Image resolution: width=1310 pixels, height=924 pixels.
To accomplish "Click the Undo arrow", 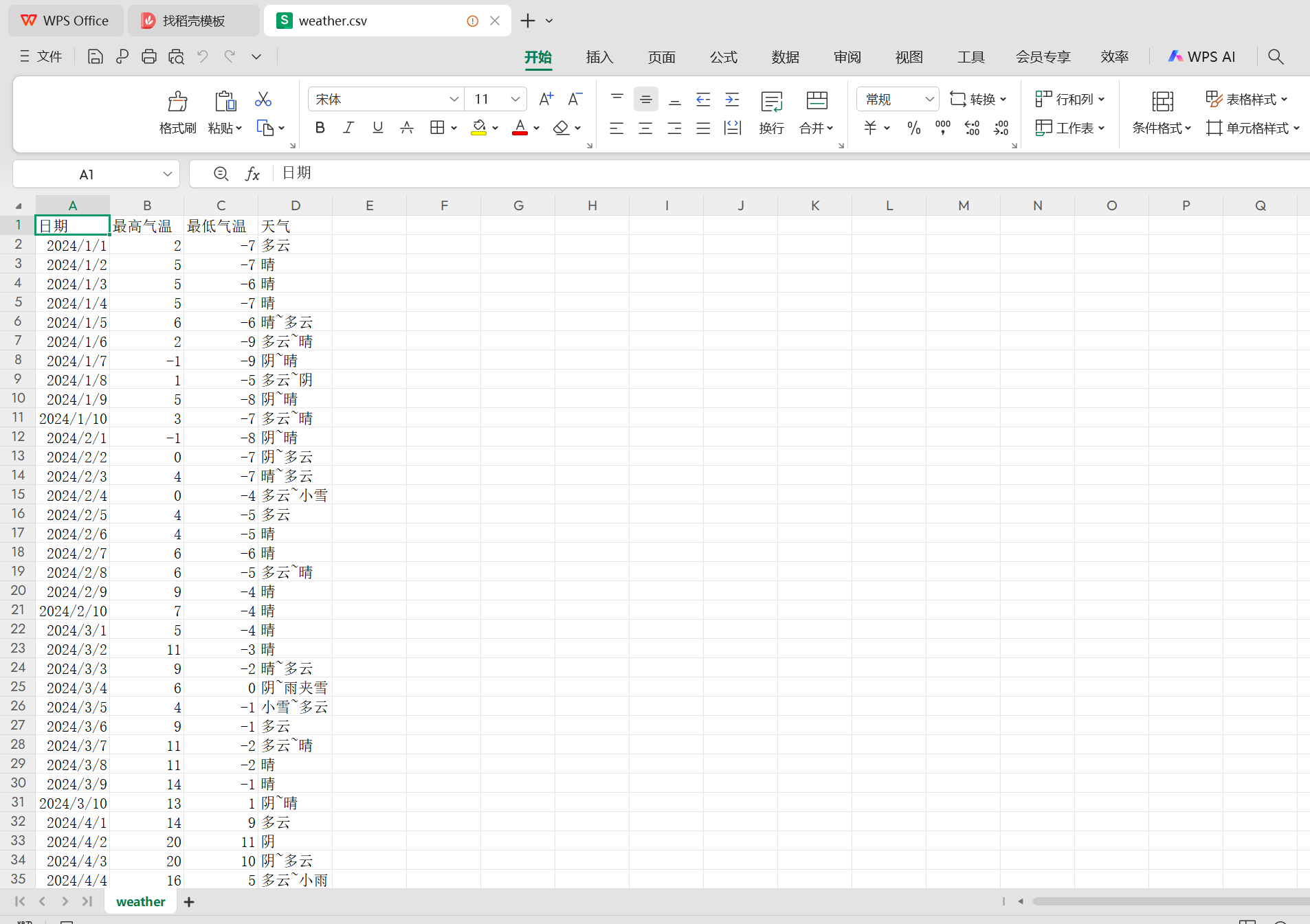I will 203,56.
